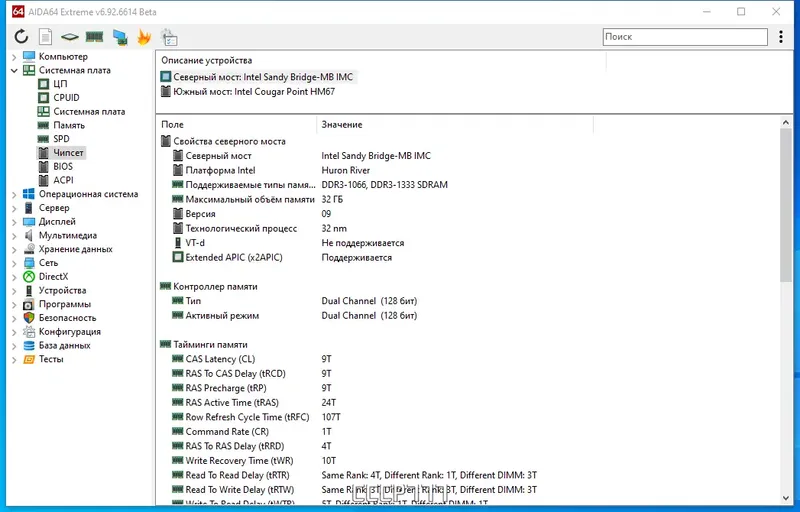Expand the DirectX tree node
This screenshot has height=512, width=800.
click(14, 277)
